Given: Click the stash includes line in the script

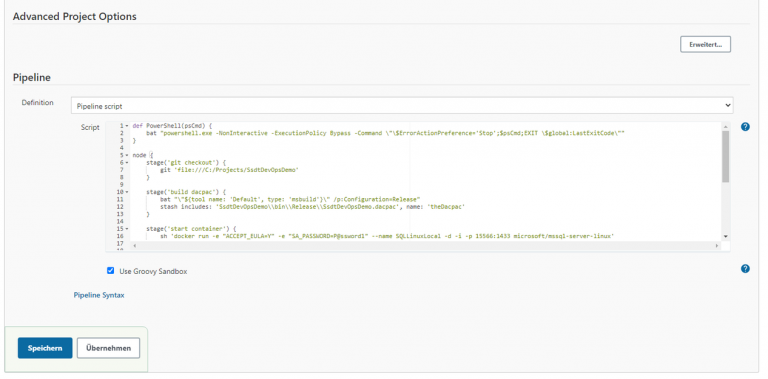Looking at the screenshot, I should [x=312, y=207].
